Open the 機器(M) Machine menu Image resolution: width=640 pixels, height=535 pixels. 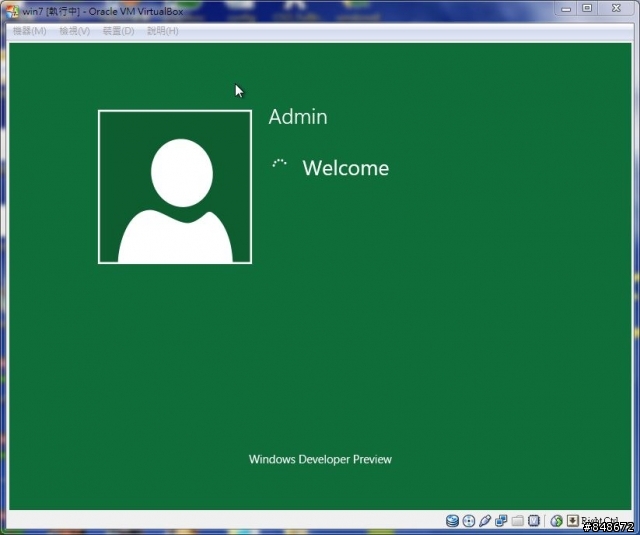click(x=29, y=31)
